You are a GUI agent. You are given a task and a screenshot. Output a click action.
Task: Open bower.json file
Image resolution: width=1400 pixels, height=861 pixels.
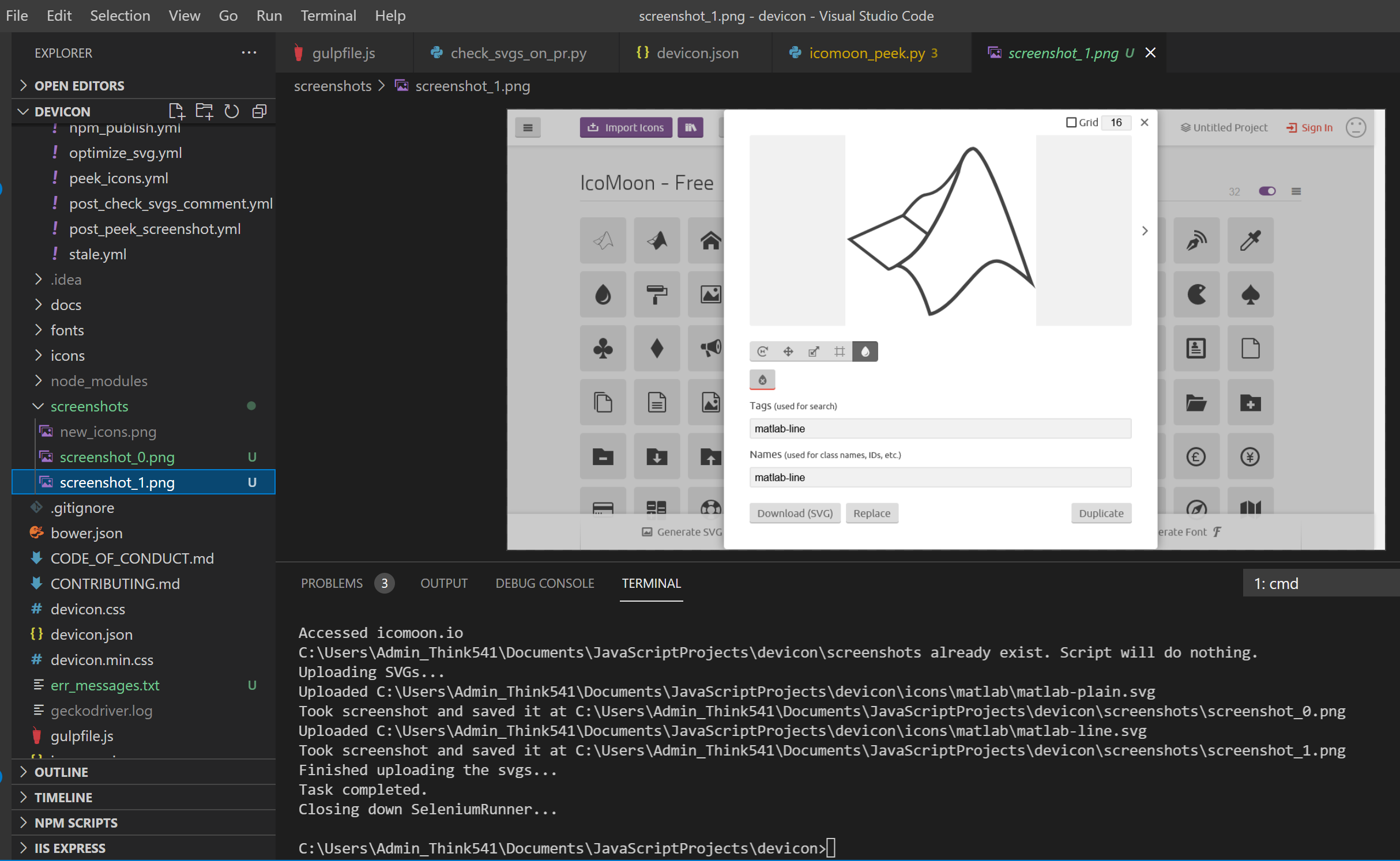pos(144,533)
